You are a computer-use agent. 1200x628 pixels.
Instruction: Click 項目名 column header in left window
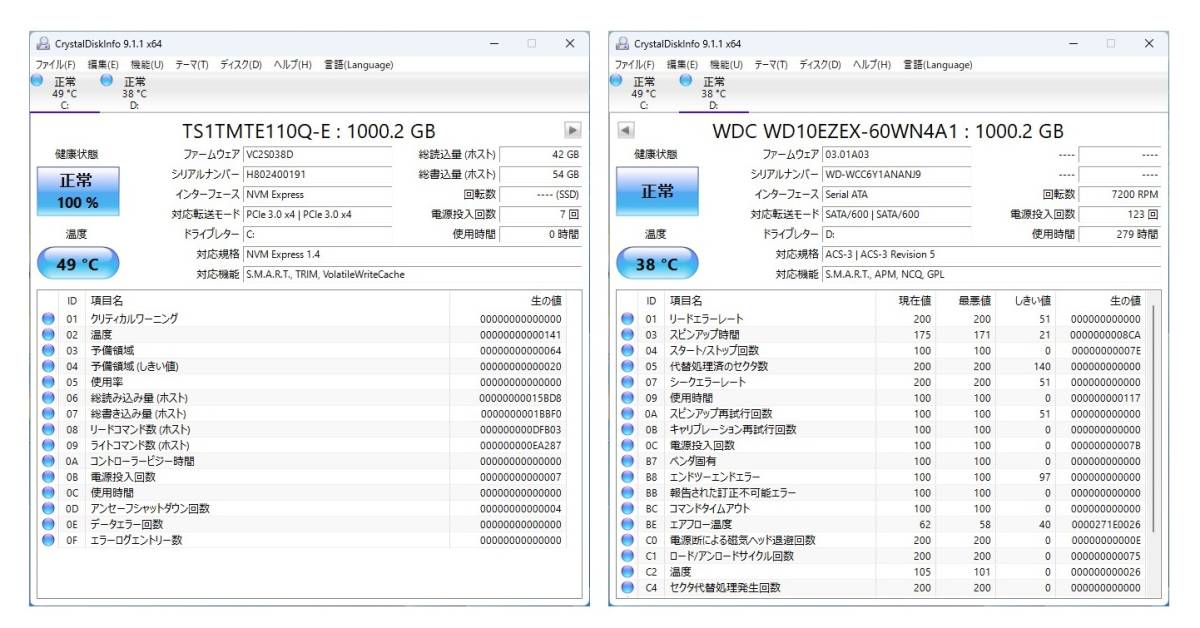pyautogui.click(x=268, y=300)
